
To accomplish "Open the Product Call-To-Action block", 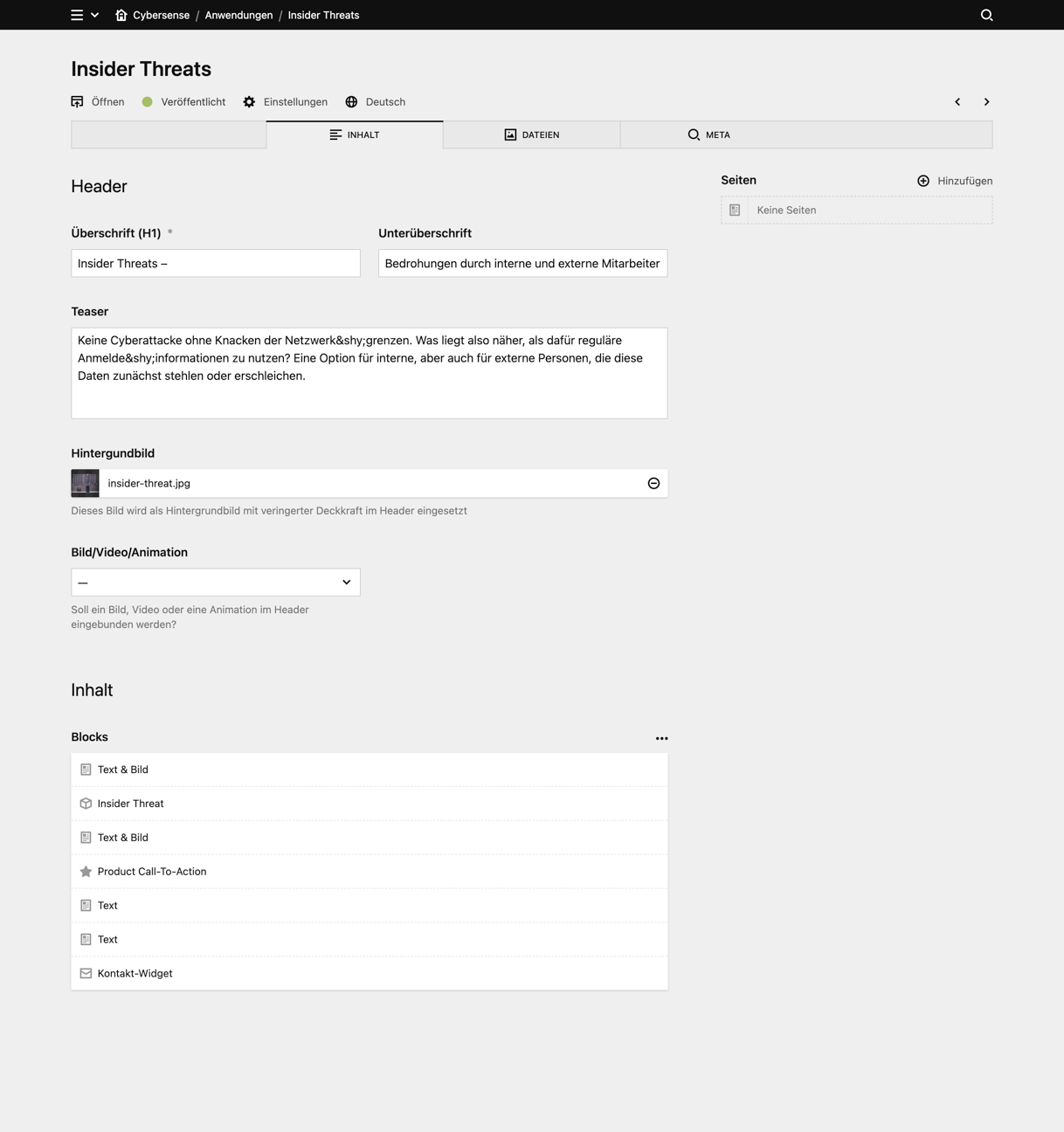I will [370, 872].
